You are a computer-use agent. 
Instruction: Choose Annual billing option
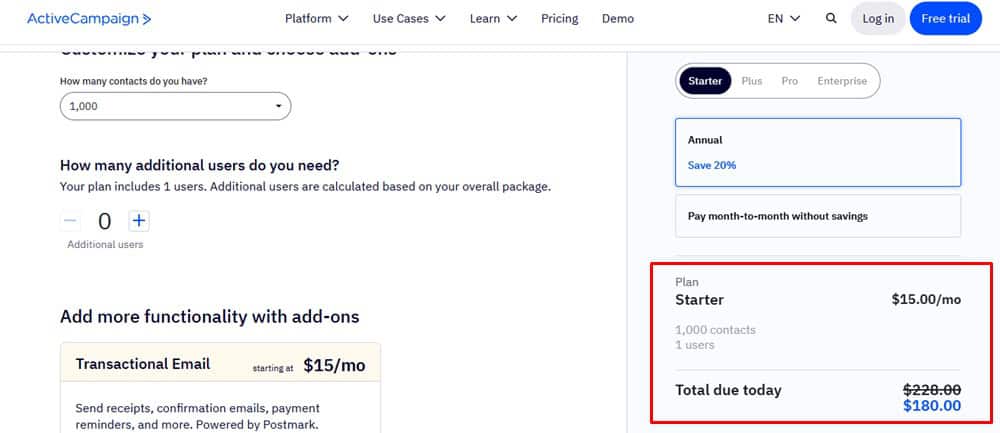pyautogui.click(x=818, y=152)
